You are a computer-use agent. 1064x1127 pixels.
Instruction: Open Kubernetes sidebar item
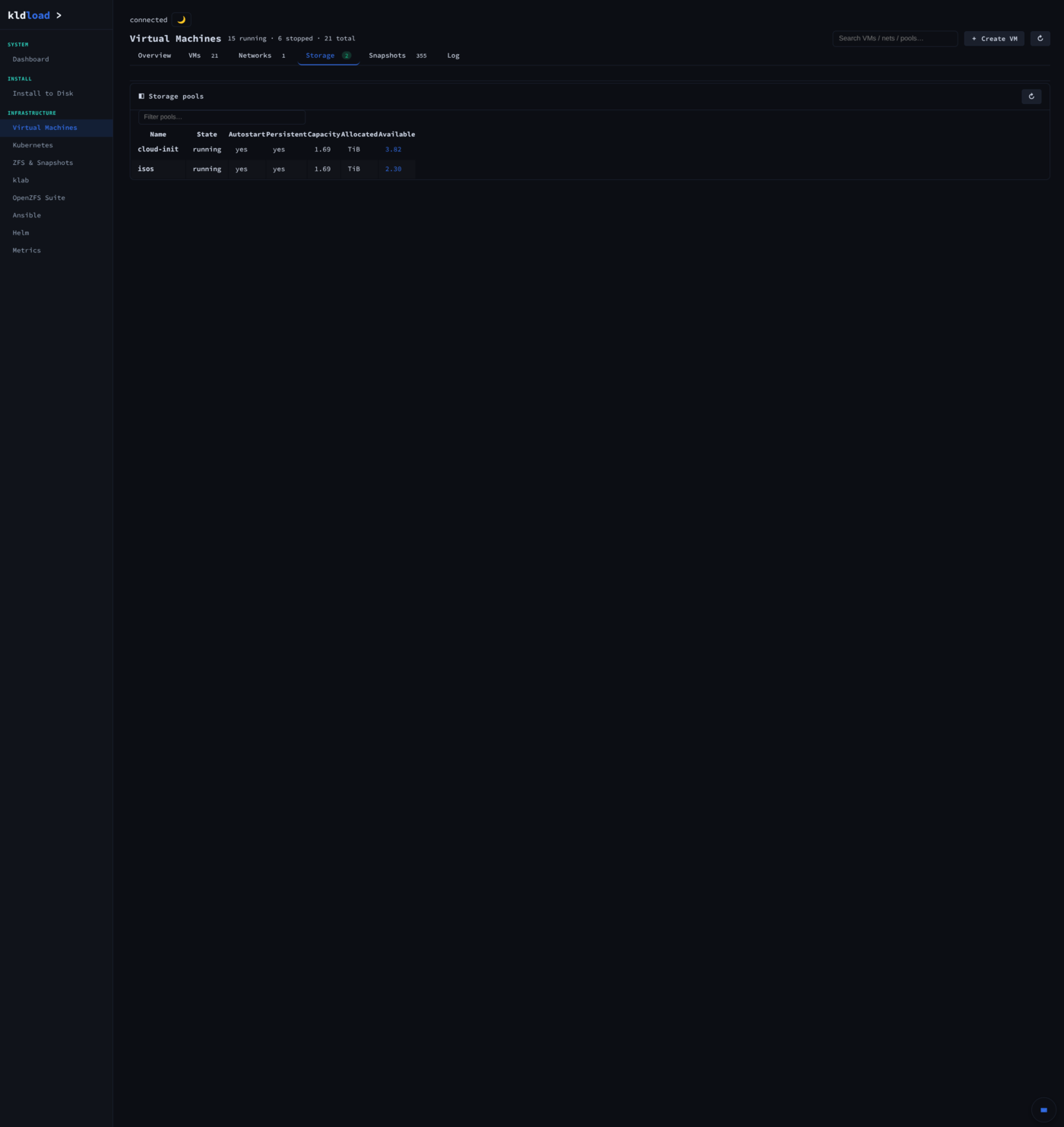click(x=56, y=145)
